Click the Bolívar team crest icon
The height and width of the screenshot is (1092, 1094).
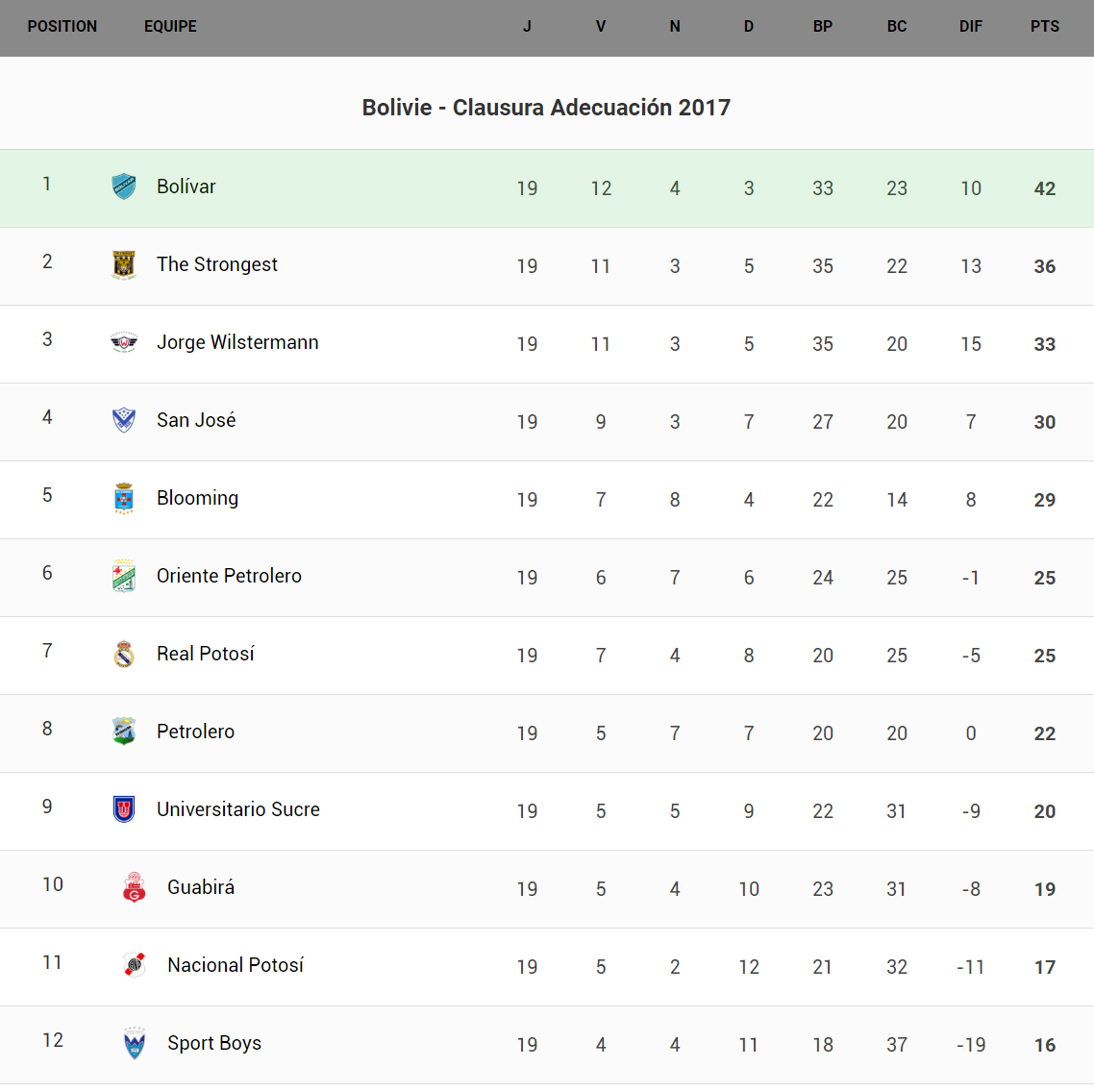pyautogui.click(x=124, y=186)
